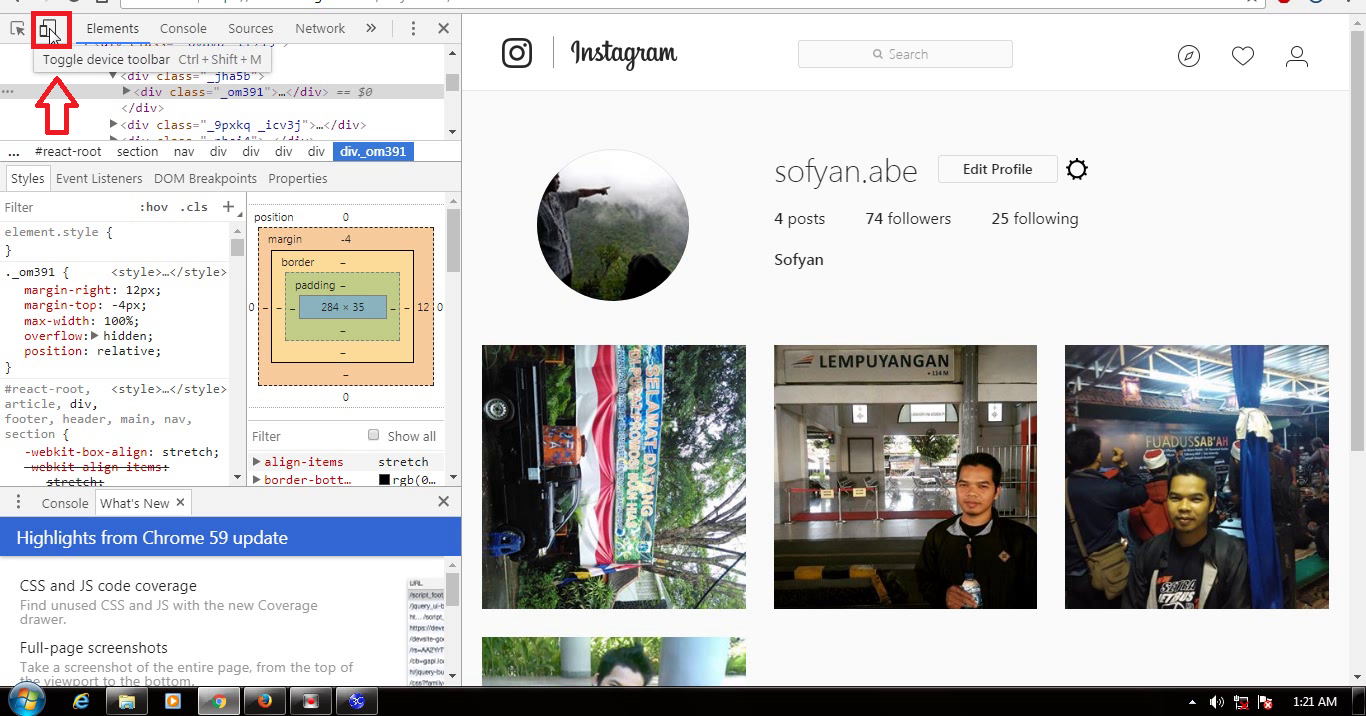Screen dimensions: 1366x716
Task: Open the Full-page screenshots highlight
Action: point(94,648)
